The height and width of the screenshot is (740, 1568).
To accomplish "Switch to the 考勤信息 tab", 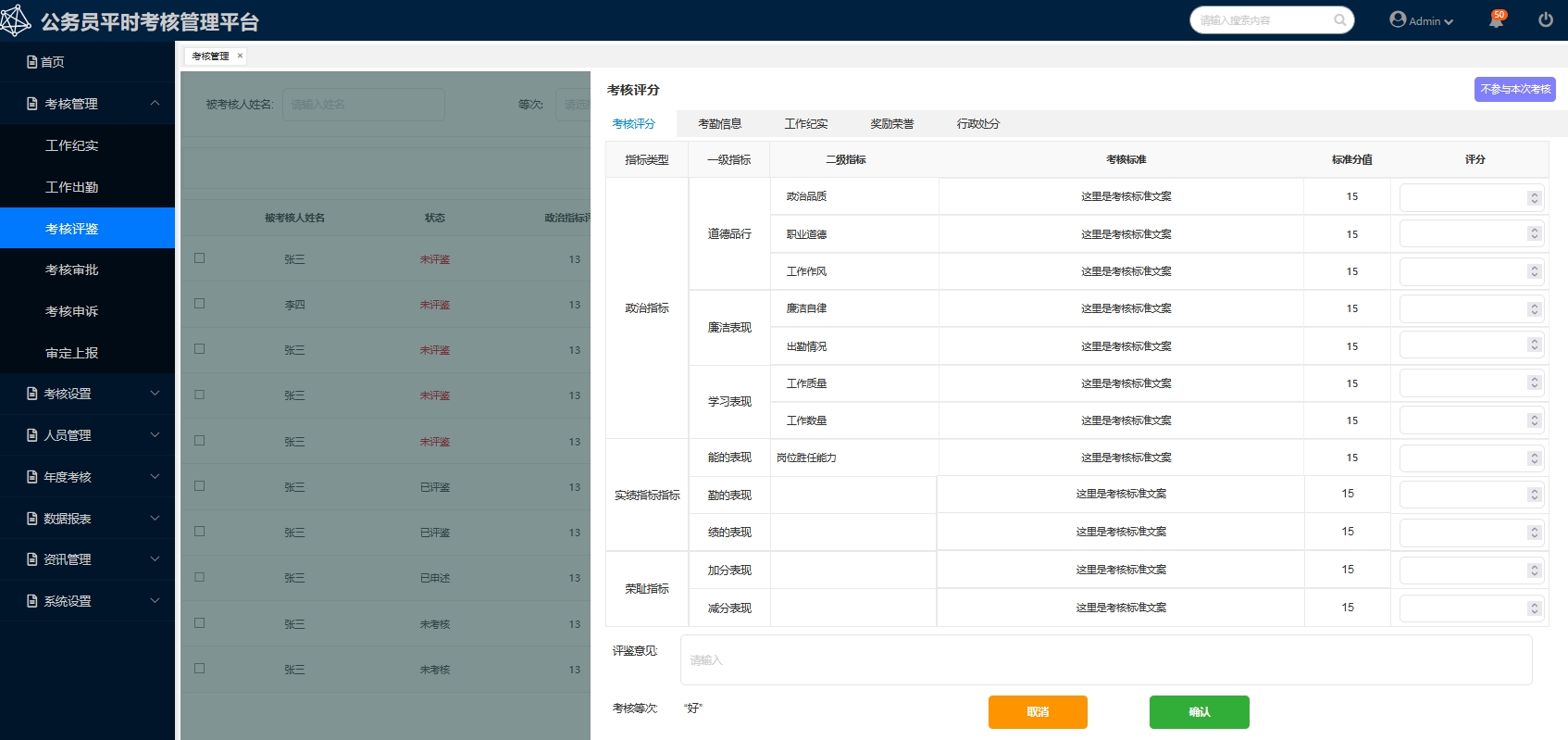I will point(719,124).
